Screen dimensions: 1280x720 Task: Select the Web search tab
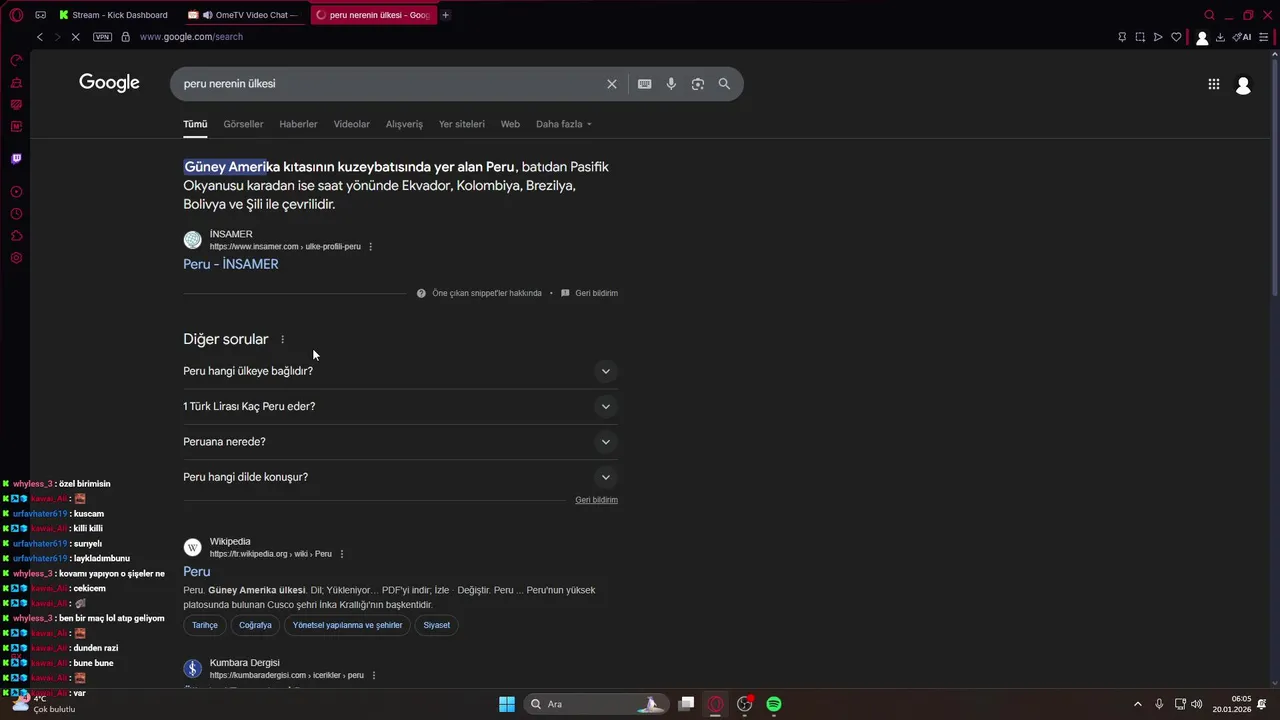pyautogui.click(x=510, y=124)
